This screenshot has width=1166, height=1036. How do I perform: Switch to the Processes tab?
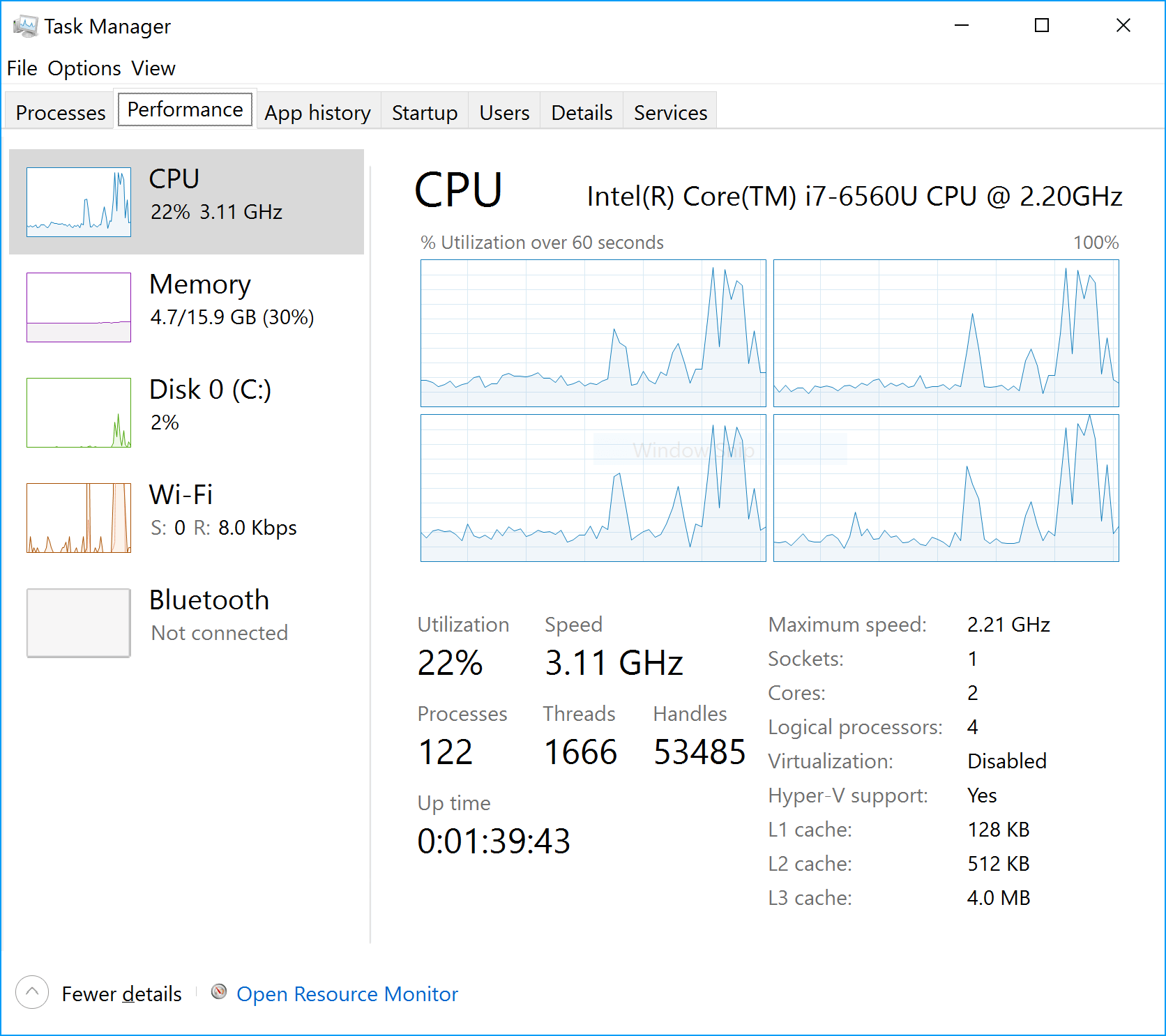click(61, 112)
